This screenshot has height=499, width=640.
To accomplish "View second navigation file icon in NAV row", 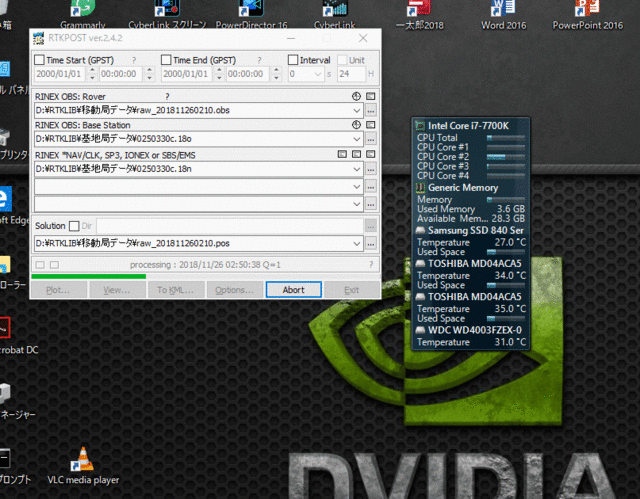I will click(x=356, y=154).
